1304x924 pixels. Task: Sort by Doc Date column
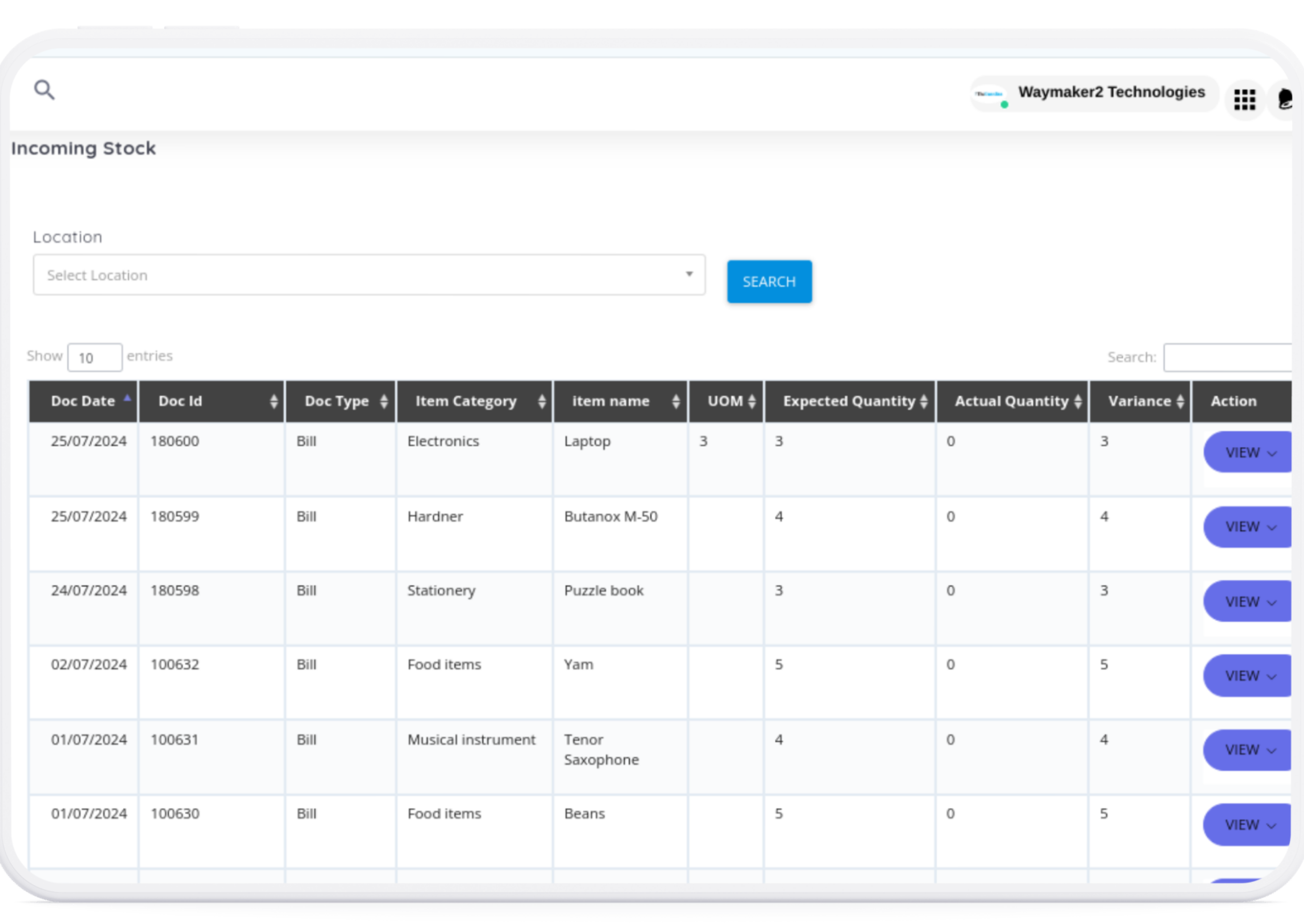83,401
